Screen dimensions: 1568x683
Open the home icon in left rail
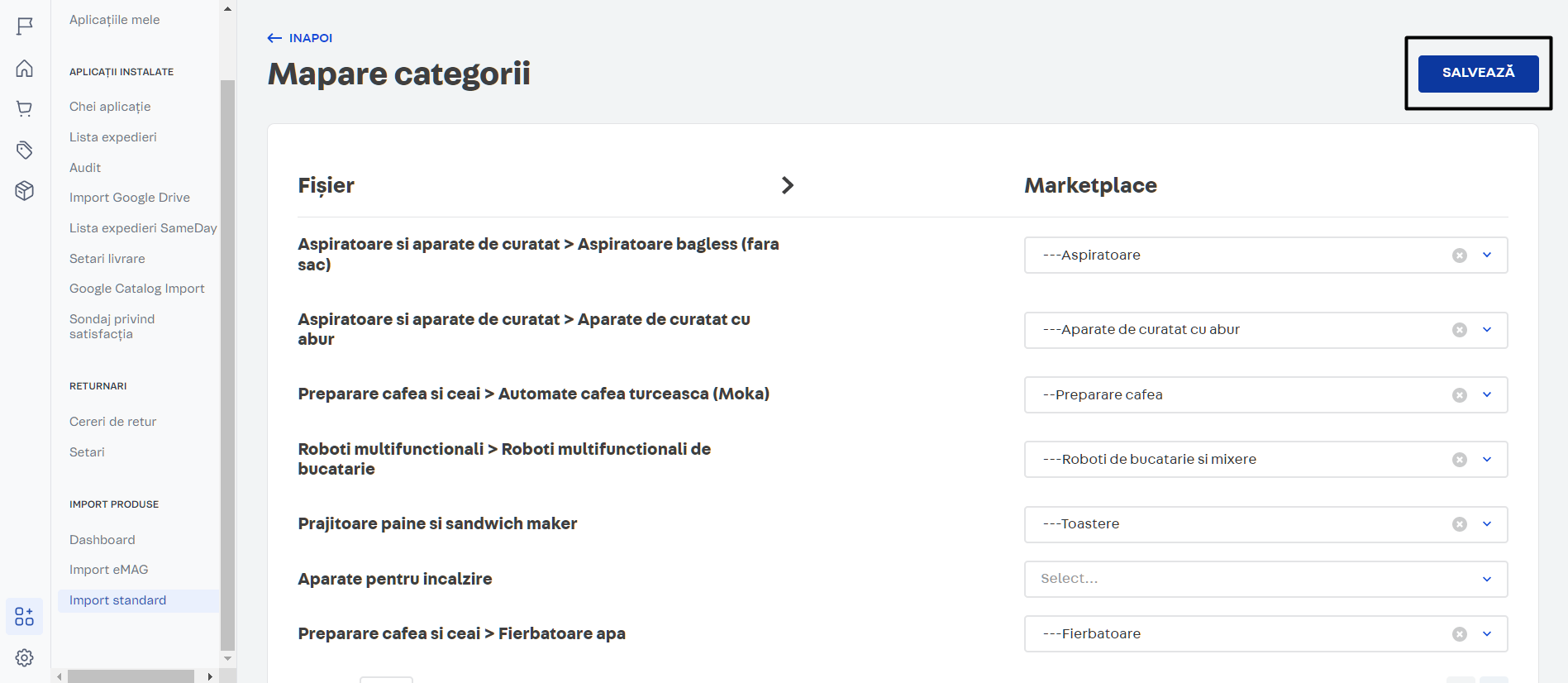click(x=25, y=69)
